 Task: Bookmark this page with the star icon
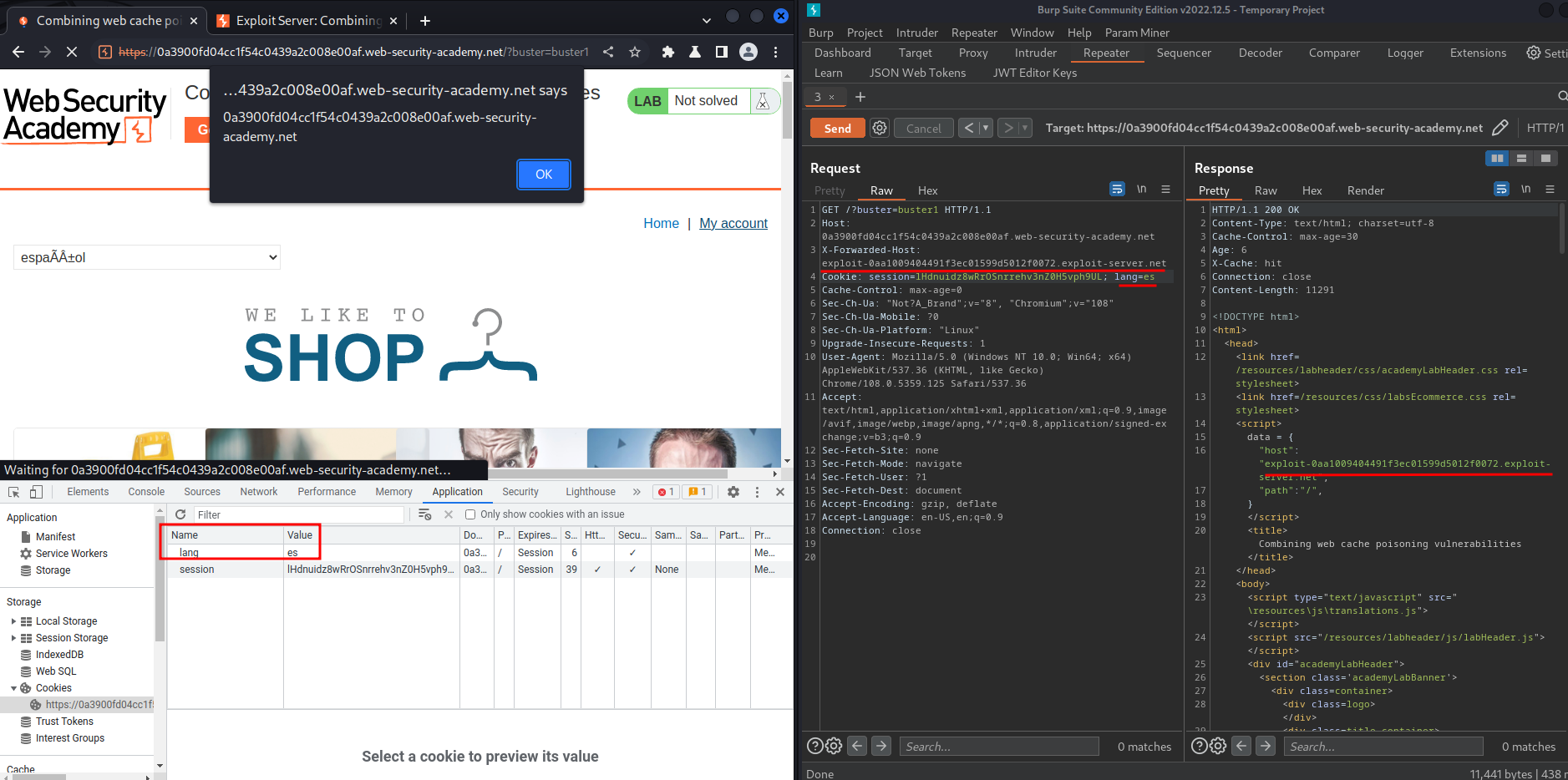click(x=635, y=52)
